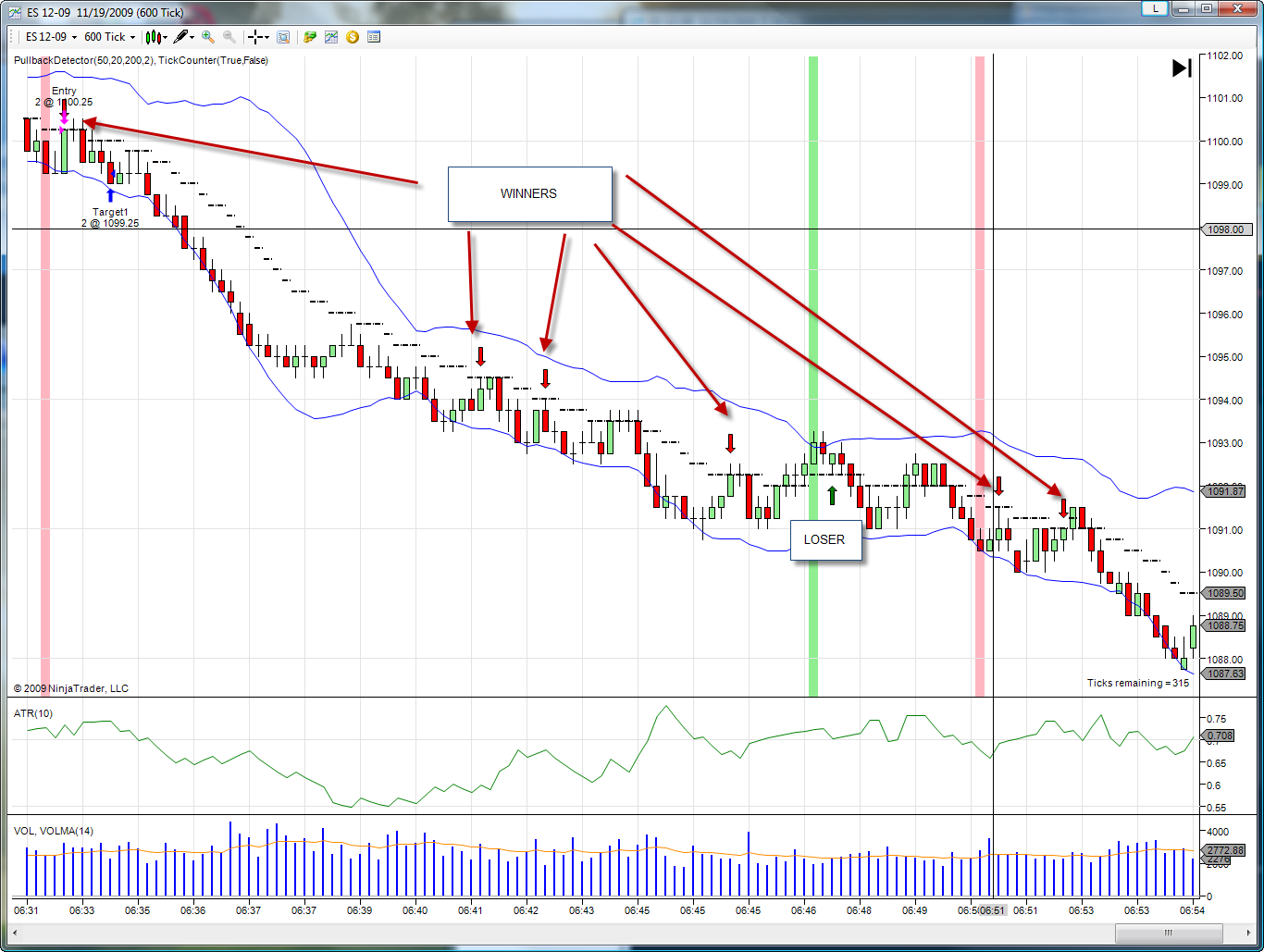Image resolution: width=1264 pixels, height=952 pixels.
Task: Click the chart window icon in title bar
Action: click(x=15, y=13)
